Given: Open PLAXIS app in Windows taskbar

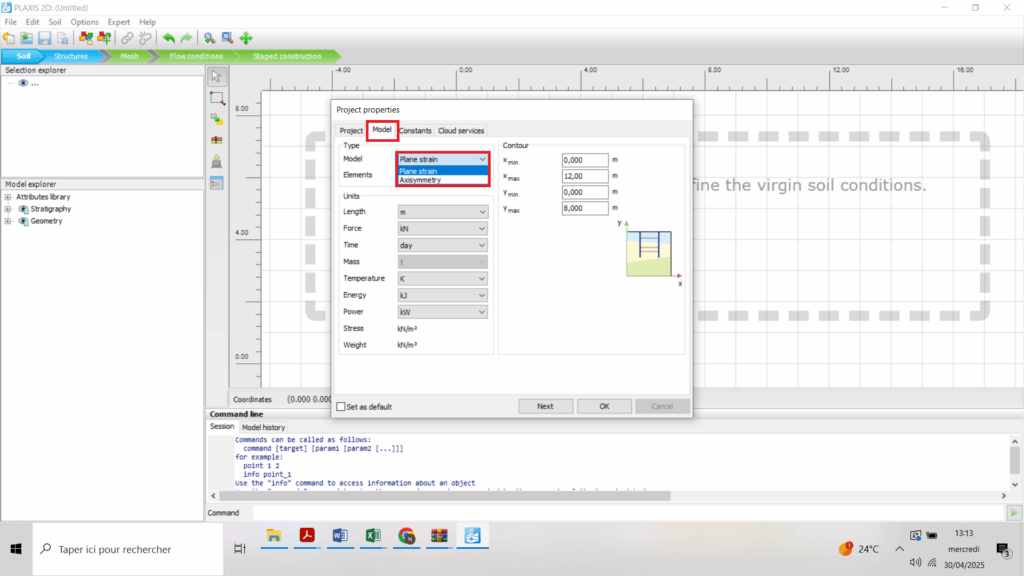Looking at the screenshot, I should point(472,536).
